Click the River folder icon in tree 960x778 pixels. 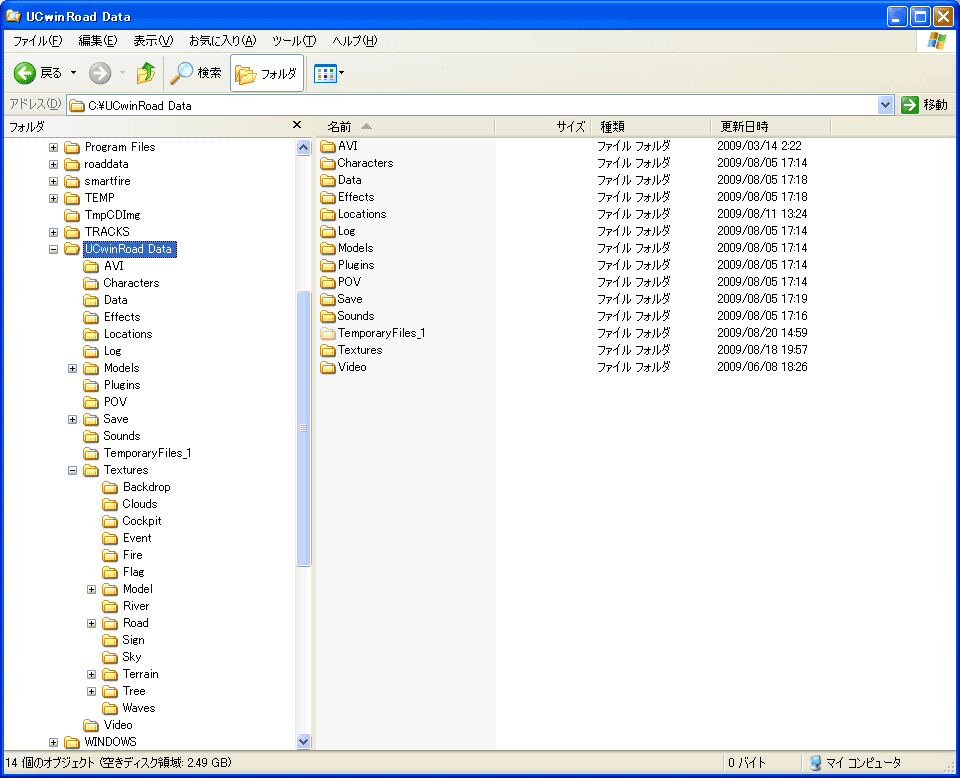(x=110, y=606)
